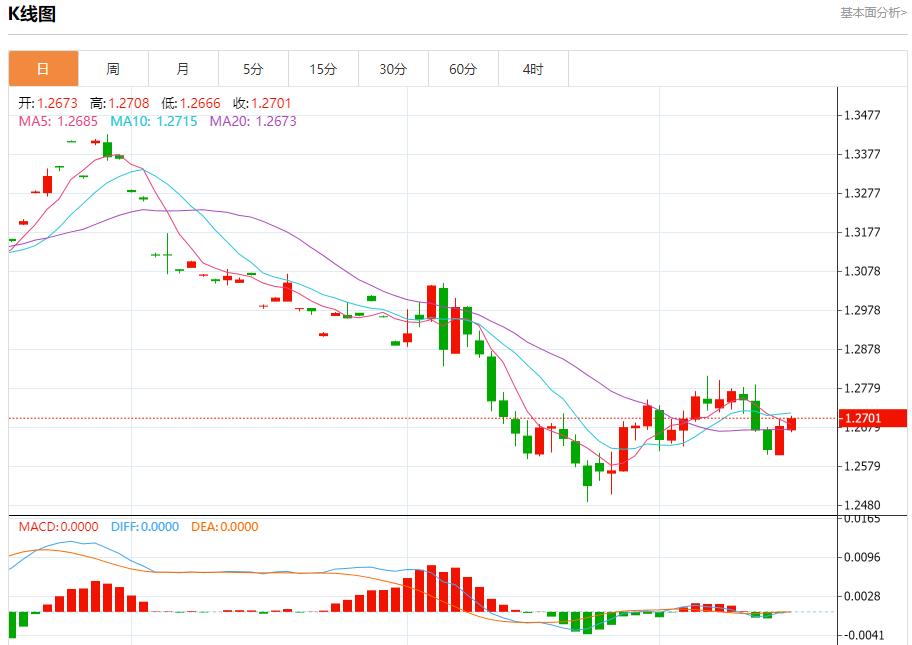The width and height of the screenshot is (912, 645).
Task: Click the MA20: 1.2673 indicator label
Action: coord(253,121)
